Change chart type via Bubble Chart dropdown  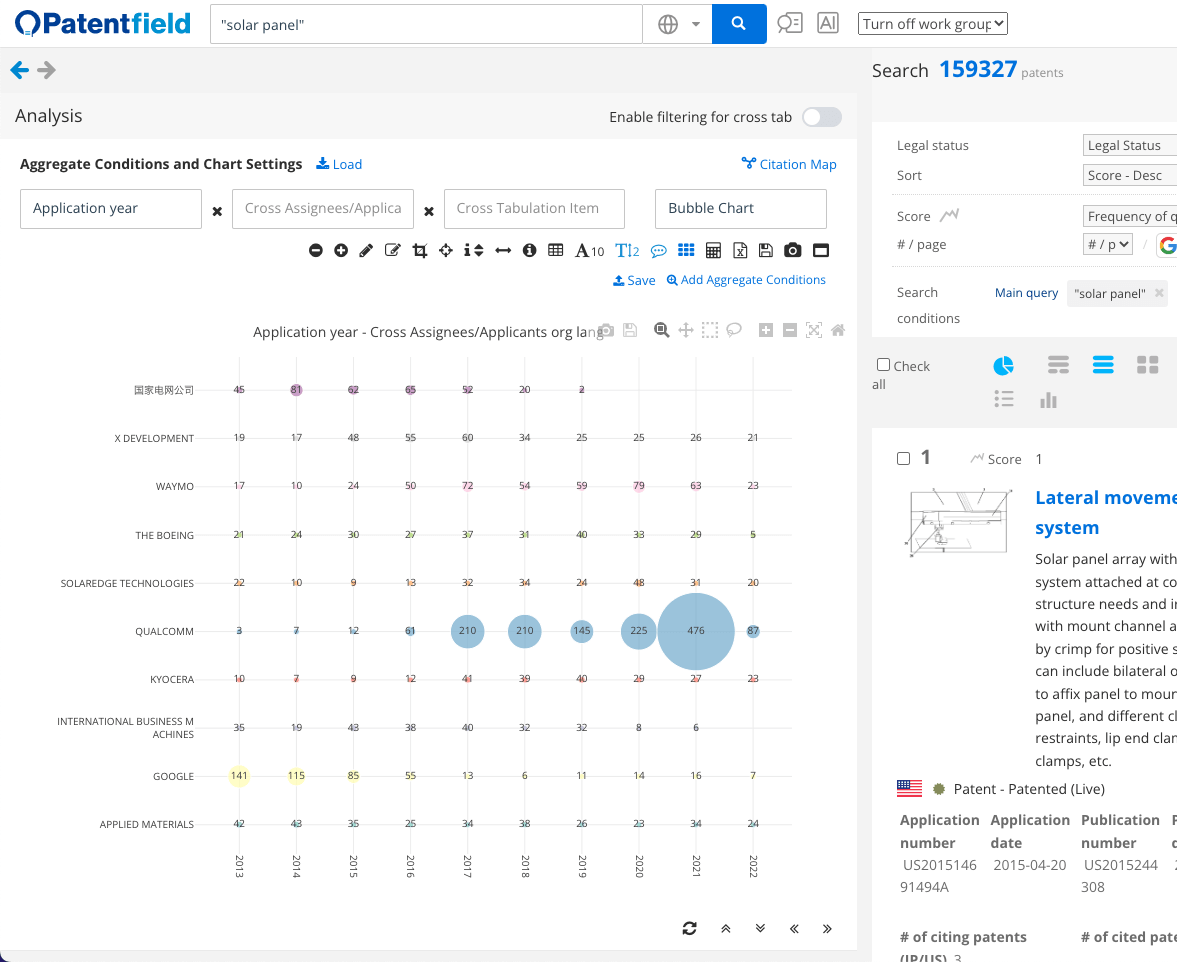[x=740, y=209]
